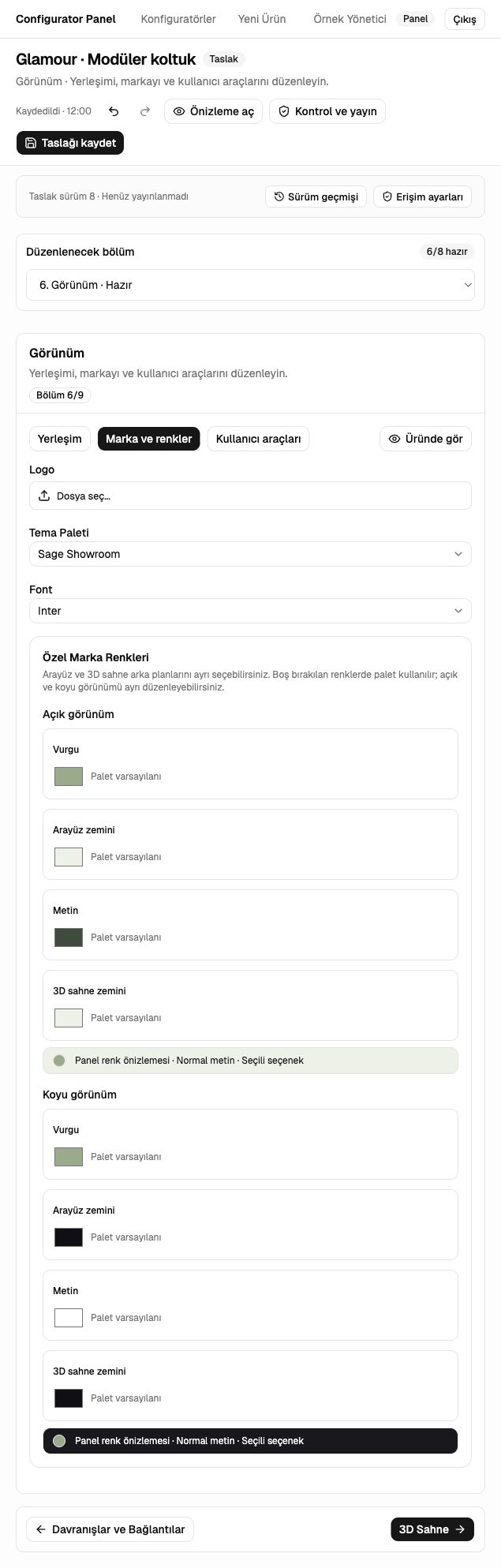
Task: Click the redo arrow icon
Action: (145, 111)
